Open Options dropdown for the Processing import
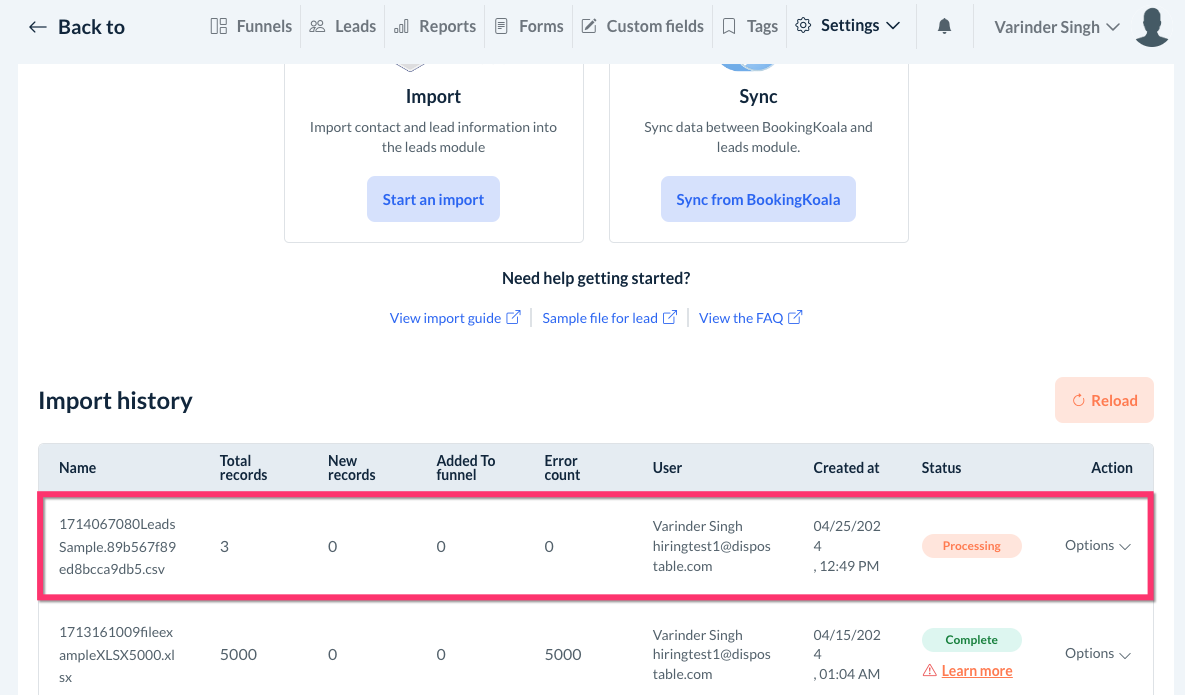The image size is (1185, 695). (x=1097, y=546)
